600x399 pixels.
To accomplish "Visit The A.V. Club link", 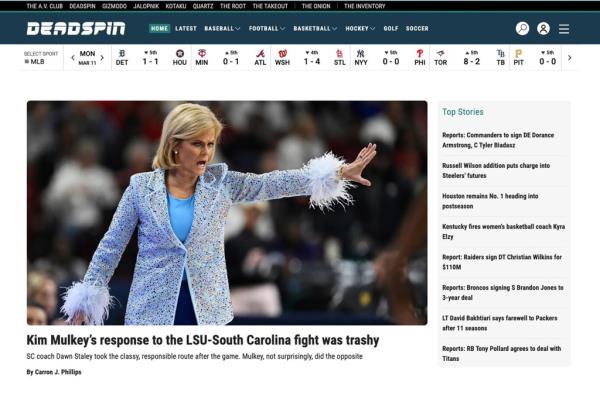I will click(44, 6).
